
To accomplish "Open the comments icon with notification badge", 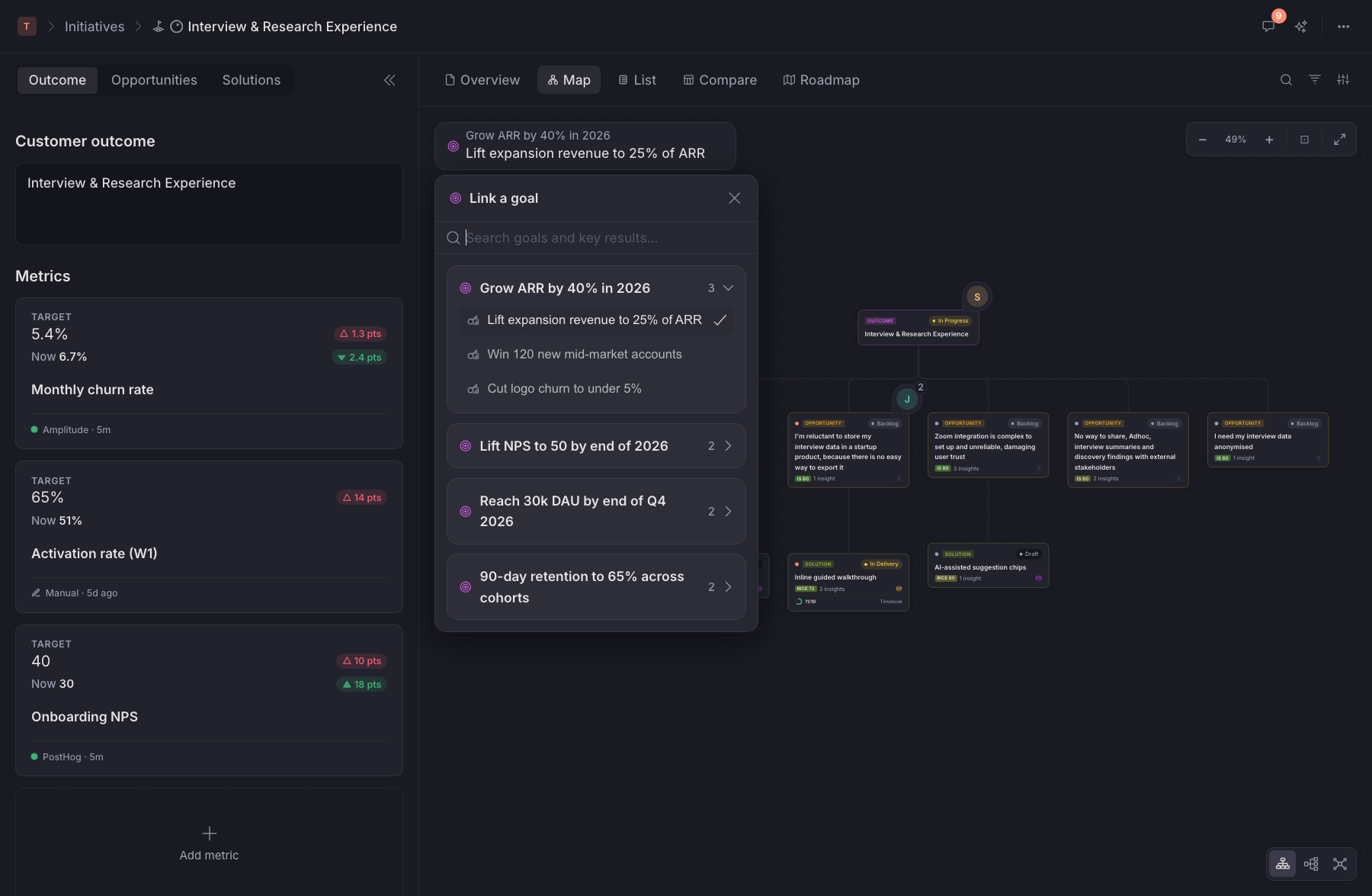I will (1268, 27).
